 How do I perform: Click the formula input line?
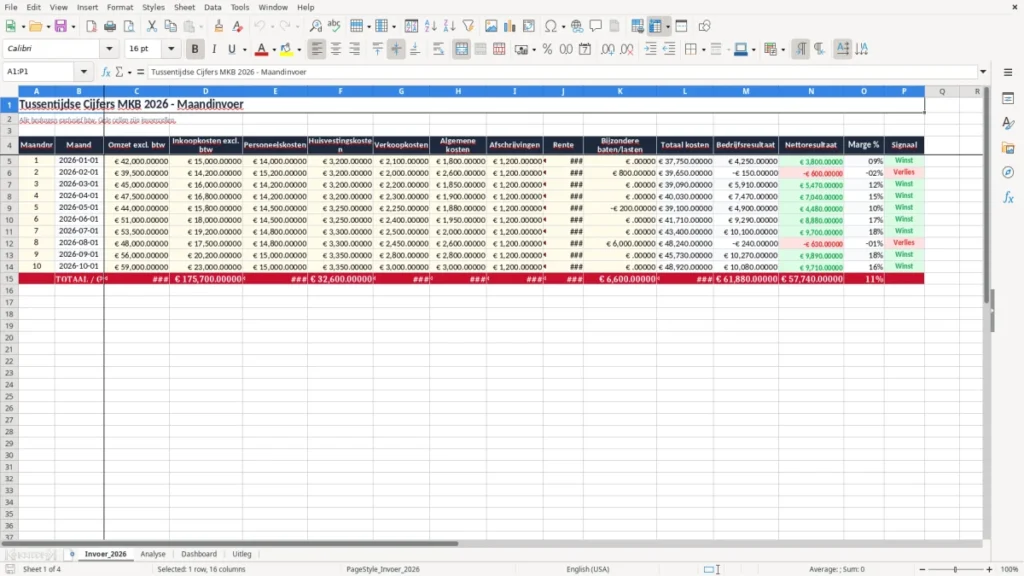pos(562,72)
